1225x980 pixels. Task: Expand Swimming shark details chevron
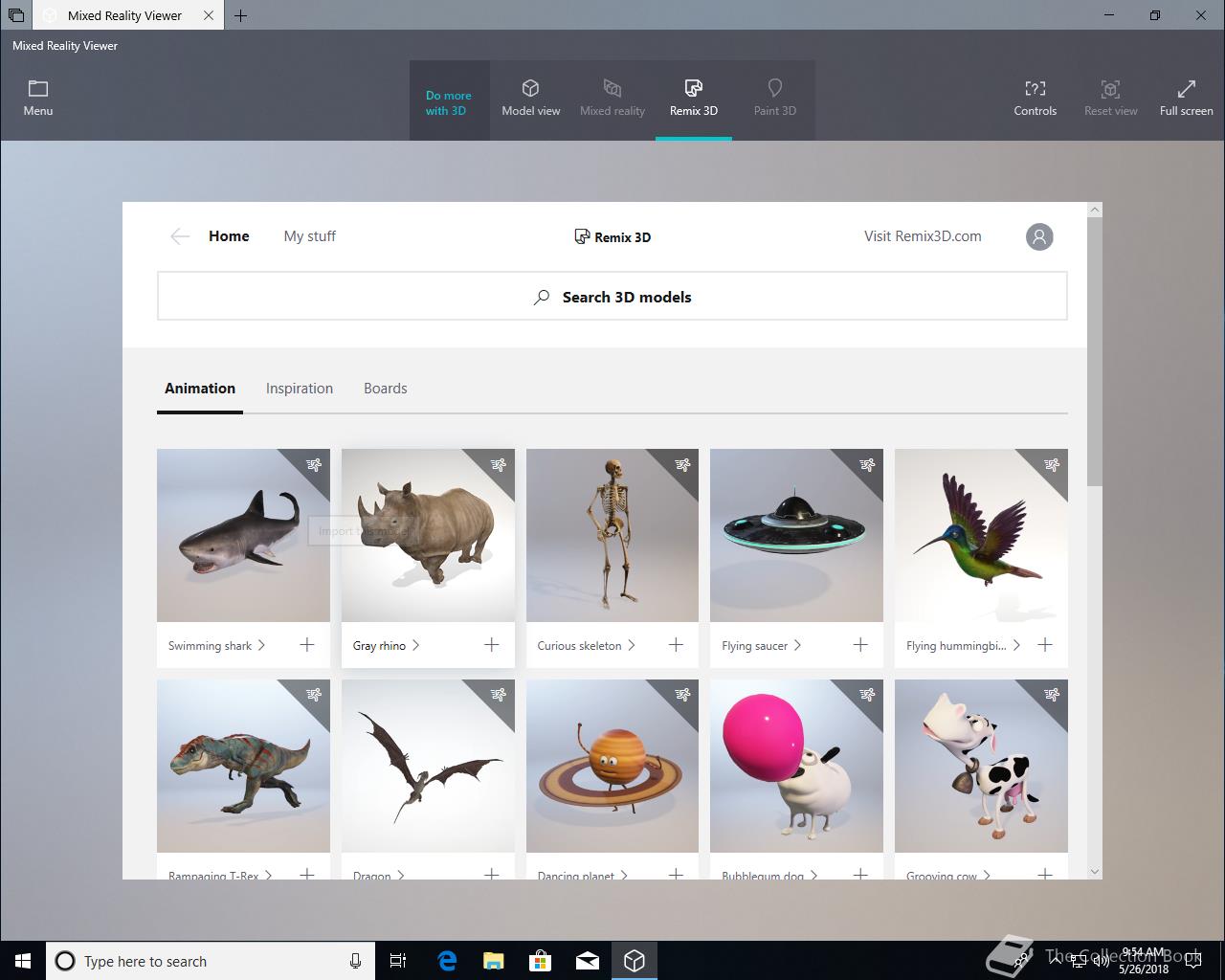tap(262, 645)
